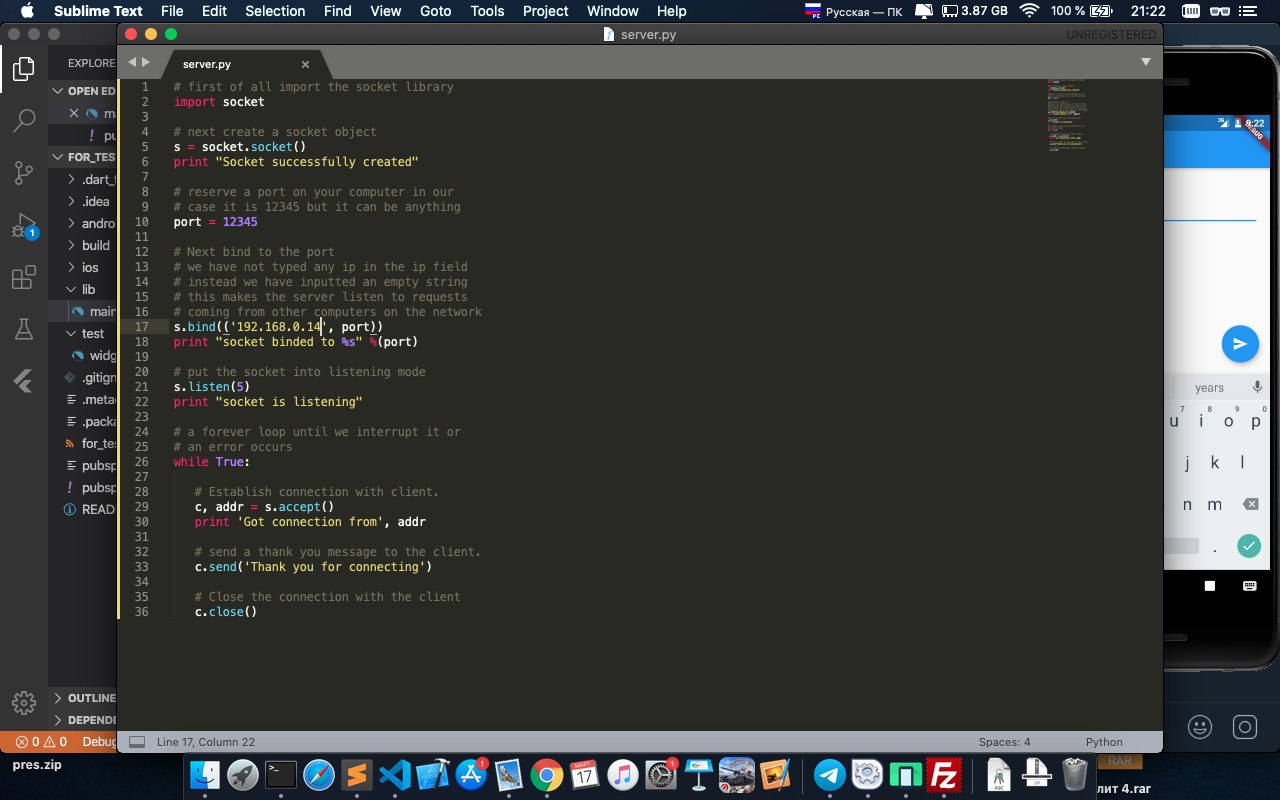The width and height of the screenshot is (1280, 800).
Task: Tap emulator keyboard switcher icon
Action: coord(1250,585)
